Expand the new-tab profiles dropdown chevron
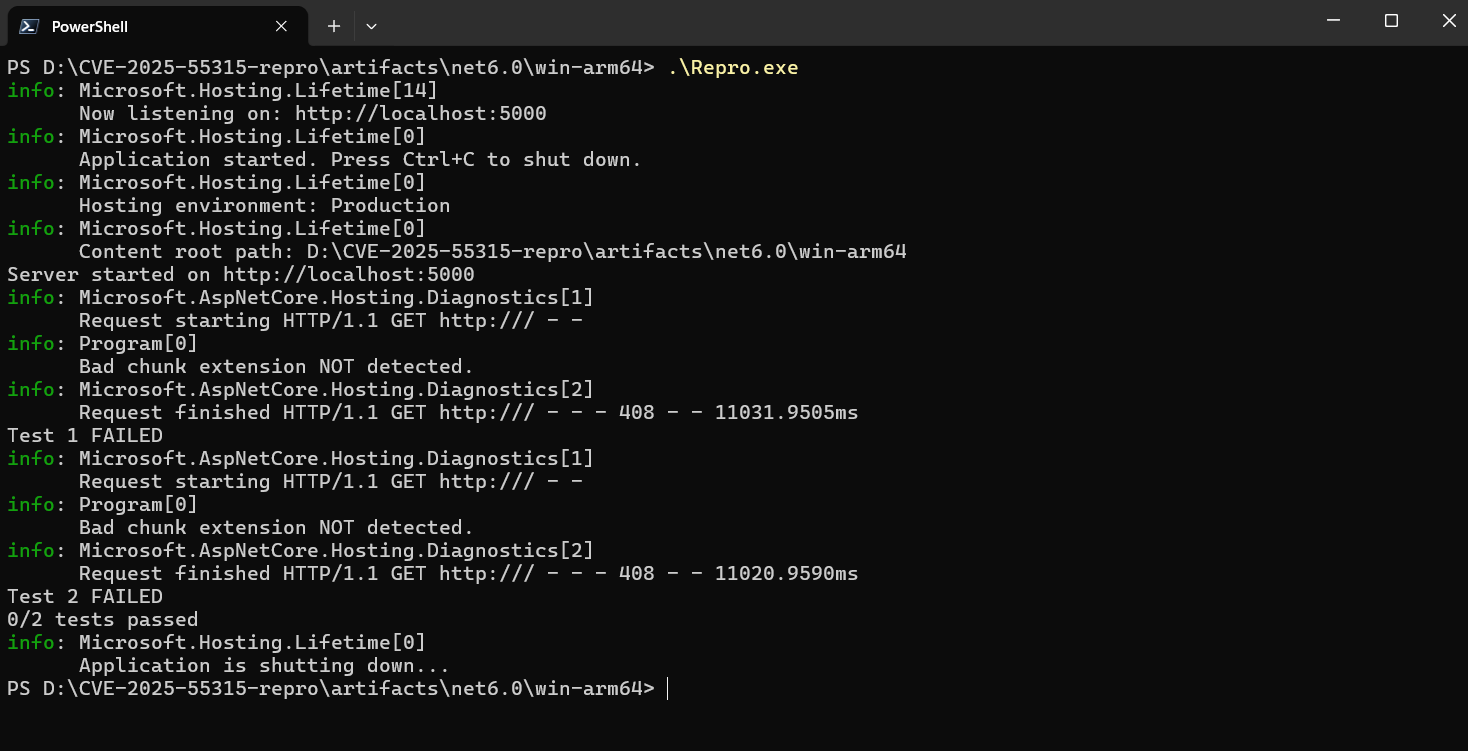 coord(371,26)
